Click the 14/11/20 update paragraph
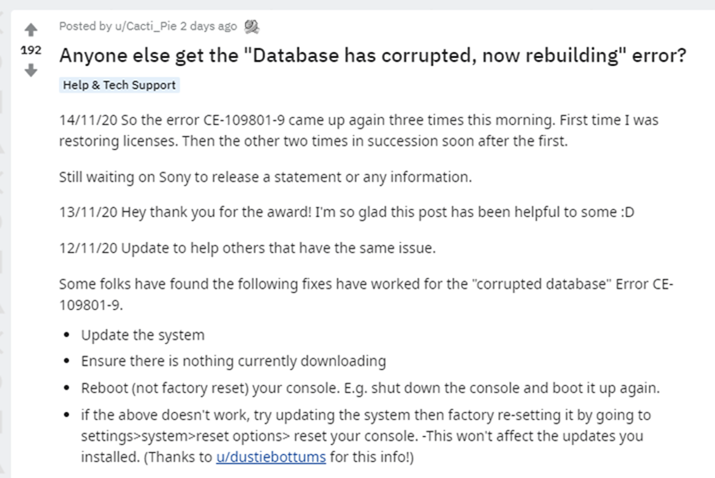Screen dimensions: 715x478 (x=359, y=130)
